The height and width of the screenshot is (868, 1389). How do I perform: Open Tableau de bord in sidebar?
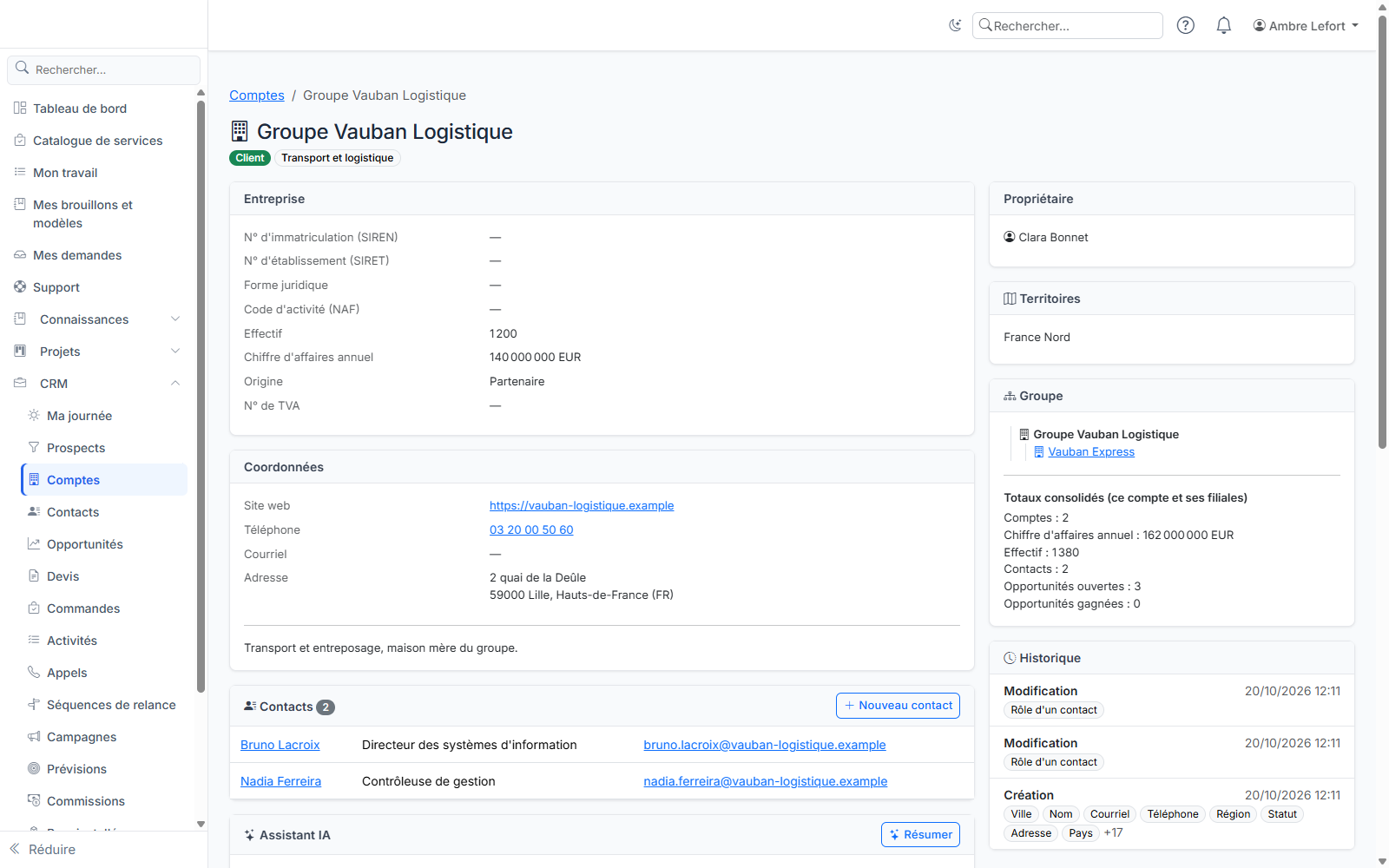[80, 108]
